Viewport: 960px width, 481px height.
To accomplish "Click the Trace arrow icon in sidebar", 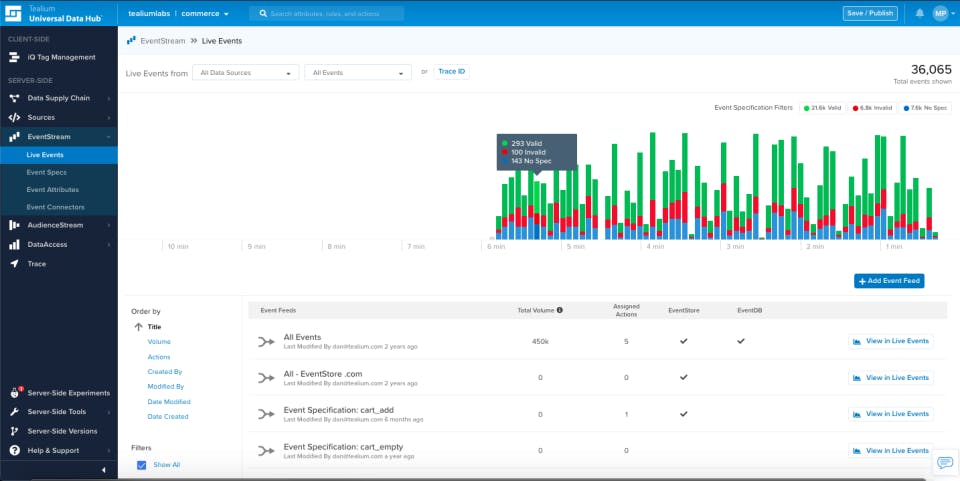I will [15, 264].
